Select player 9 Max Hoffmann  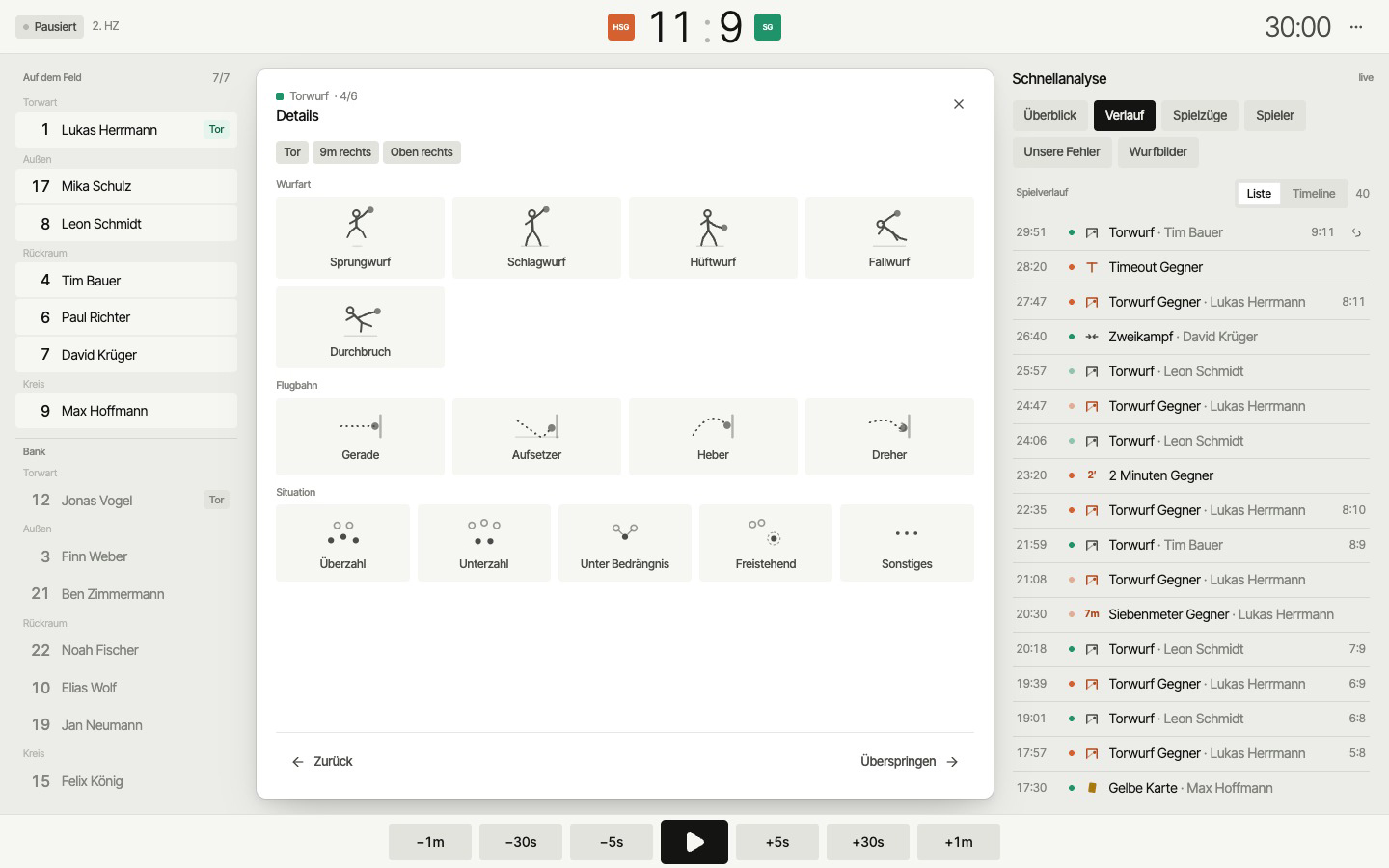[126, 411]
